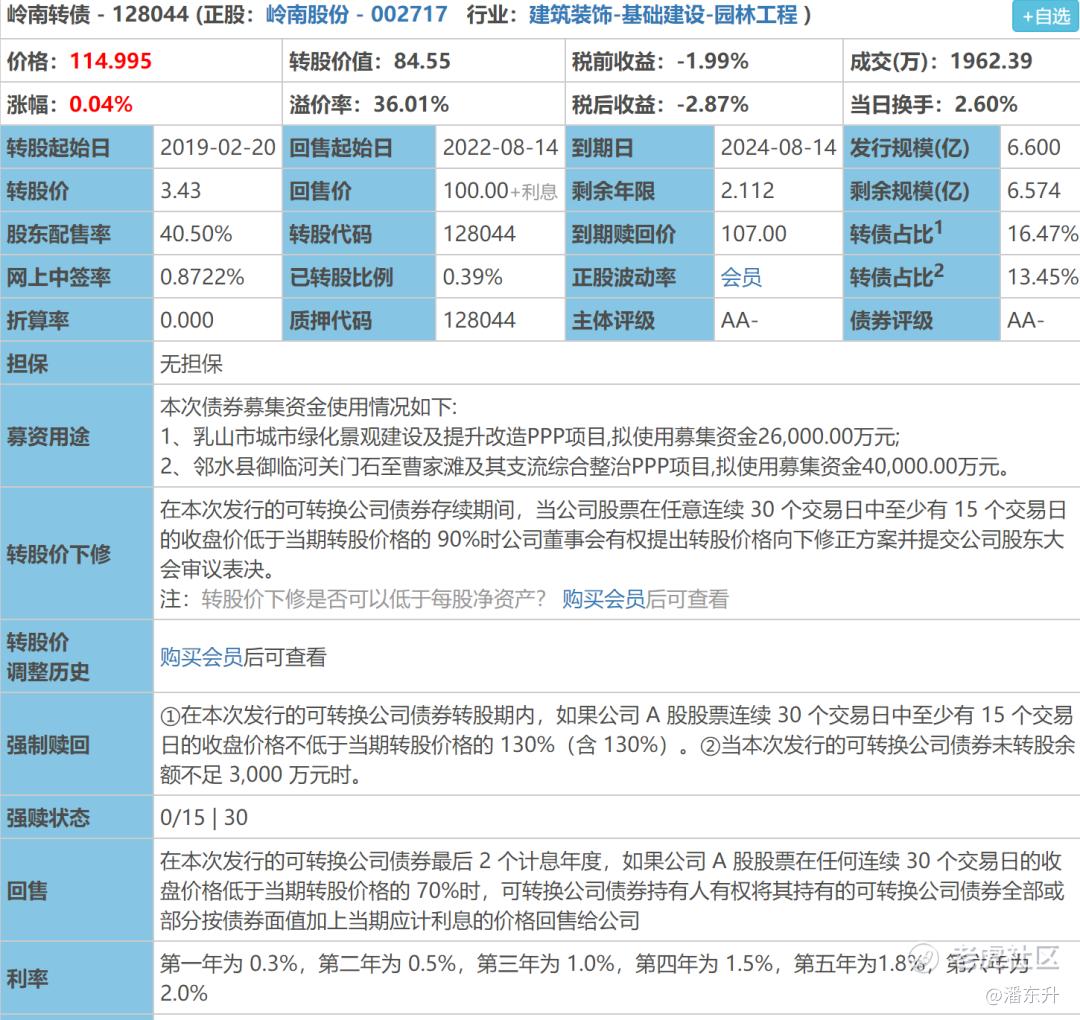Click the +自选 button

(x=1045, y=16)
